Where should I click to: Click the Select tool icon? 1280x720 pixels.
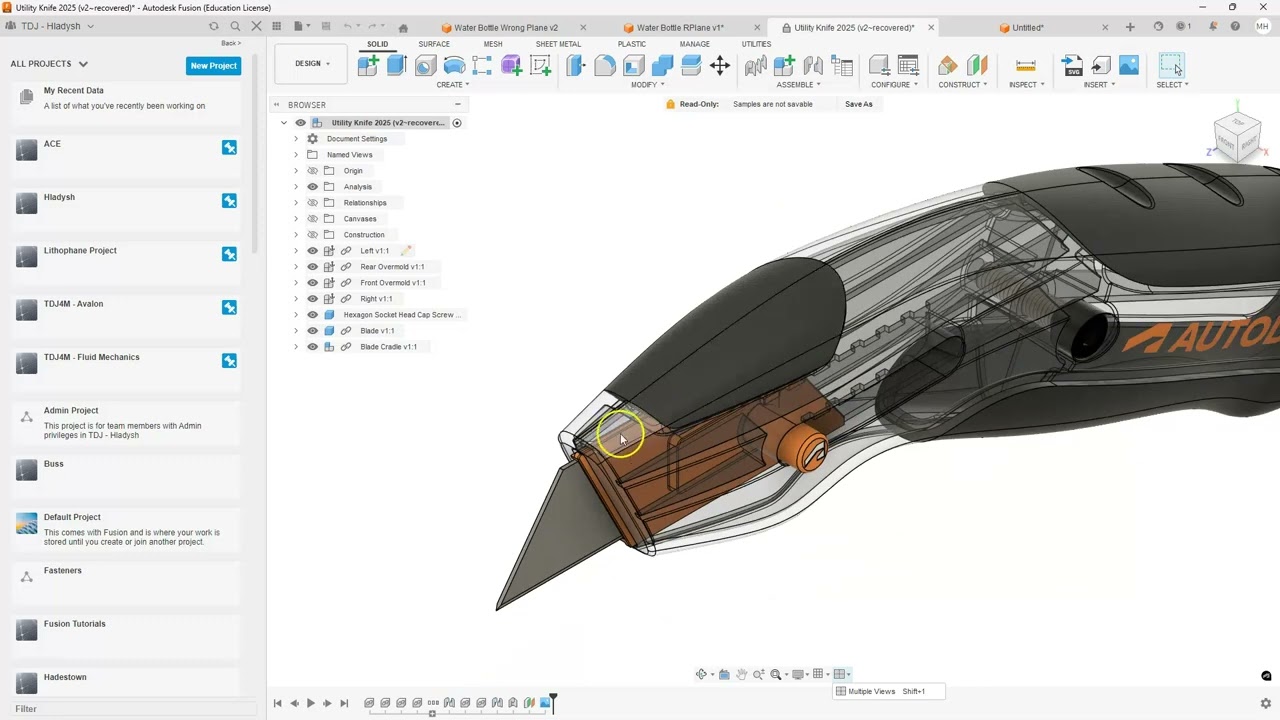pyautogui.click(x=1171, y=66)
